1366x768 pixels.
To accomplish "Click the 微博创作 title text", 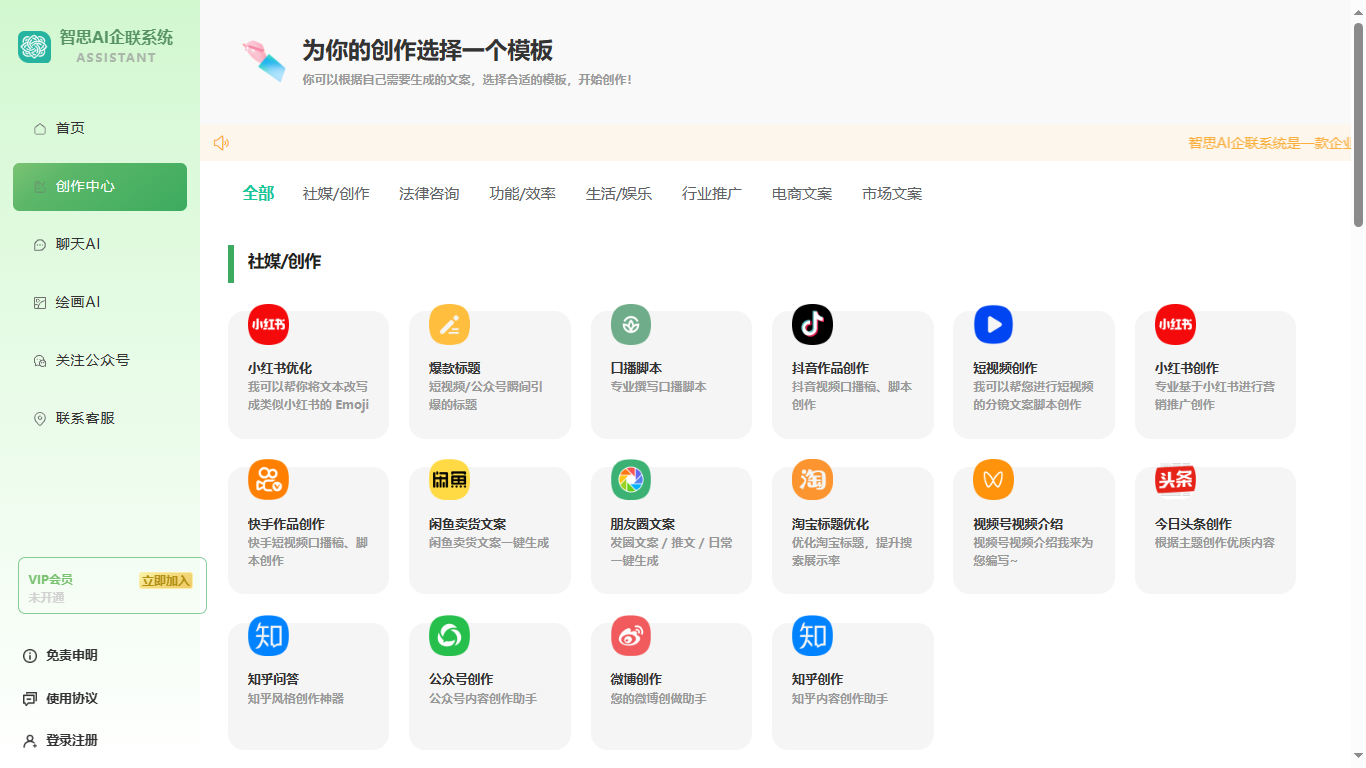I will coord(637,679).
